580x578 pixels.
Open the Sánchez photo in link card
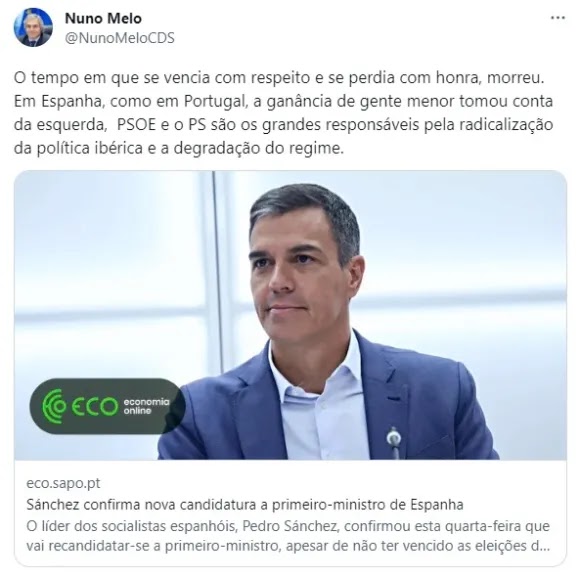pos(290,315)
